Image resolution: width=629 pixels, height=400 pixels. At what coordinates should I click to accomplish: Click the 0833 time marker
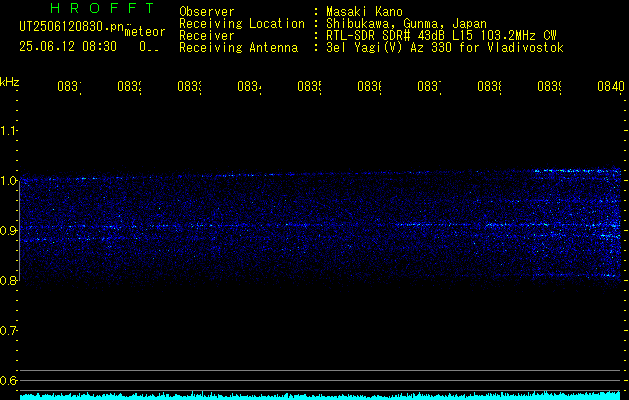(189, 86)
